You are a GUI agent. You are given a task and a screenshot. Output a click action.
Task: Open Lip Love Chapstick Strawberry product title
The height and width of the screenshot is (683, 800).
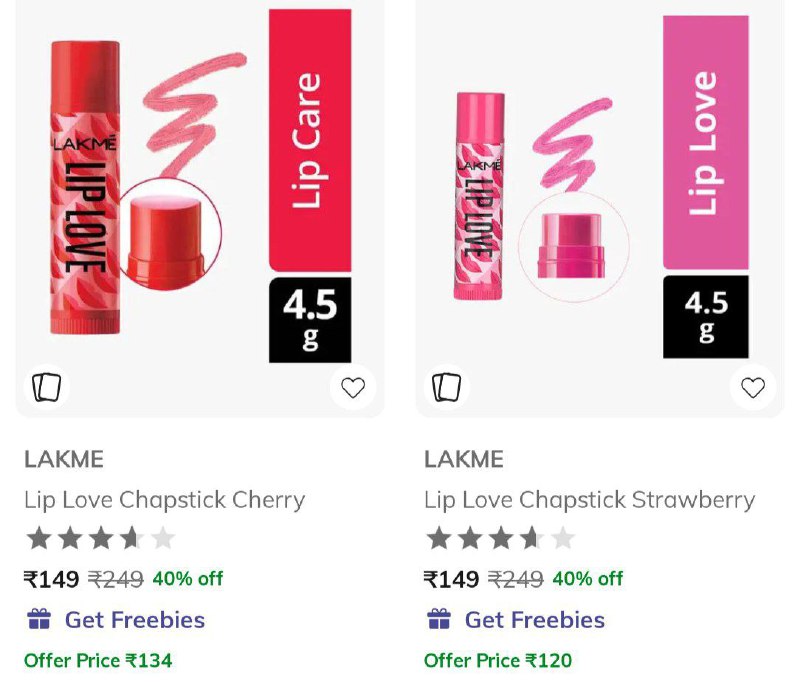(589, 500)
